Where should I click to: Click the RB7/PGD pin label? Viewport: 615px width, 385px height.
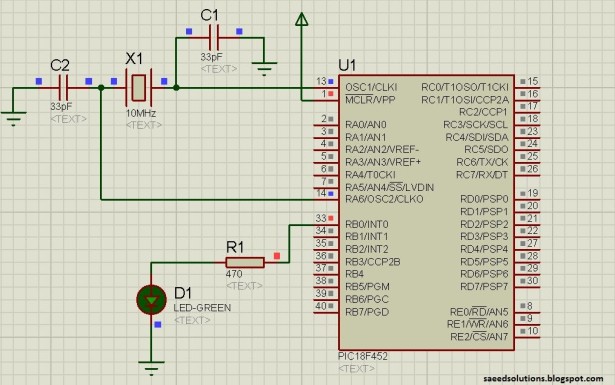[x=367, y=312]
